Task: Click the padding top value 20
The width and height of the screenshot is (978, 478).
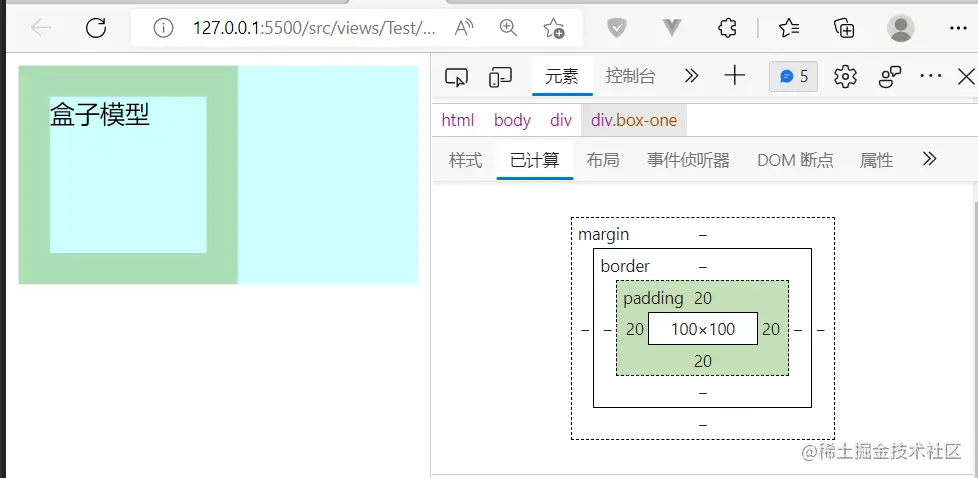Action: 703,298
